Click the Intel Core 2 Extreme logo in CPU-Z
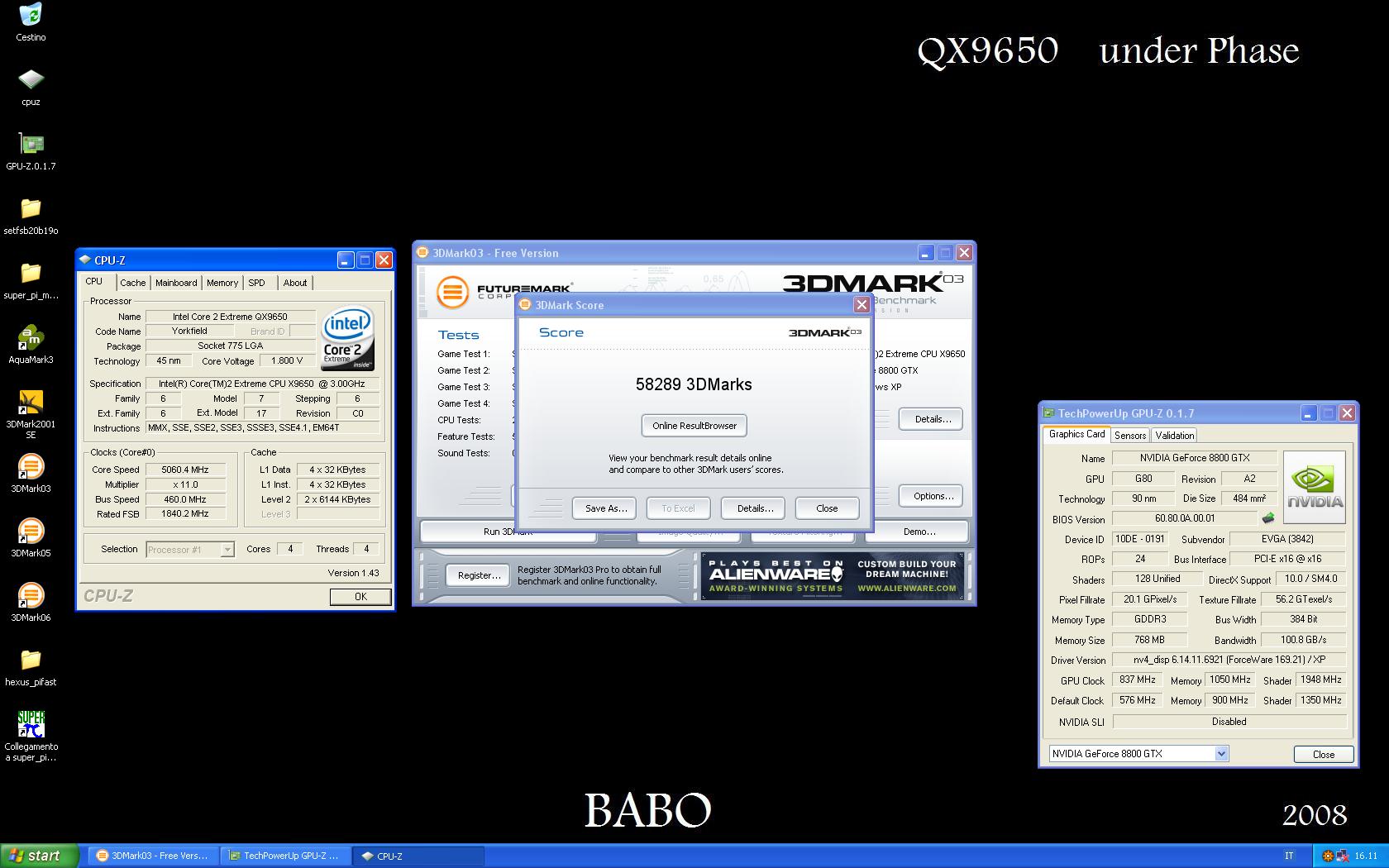The height and width of the screenshot is (868, 1389). coord(346,339)
